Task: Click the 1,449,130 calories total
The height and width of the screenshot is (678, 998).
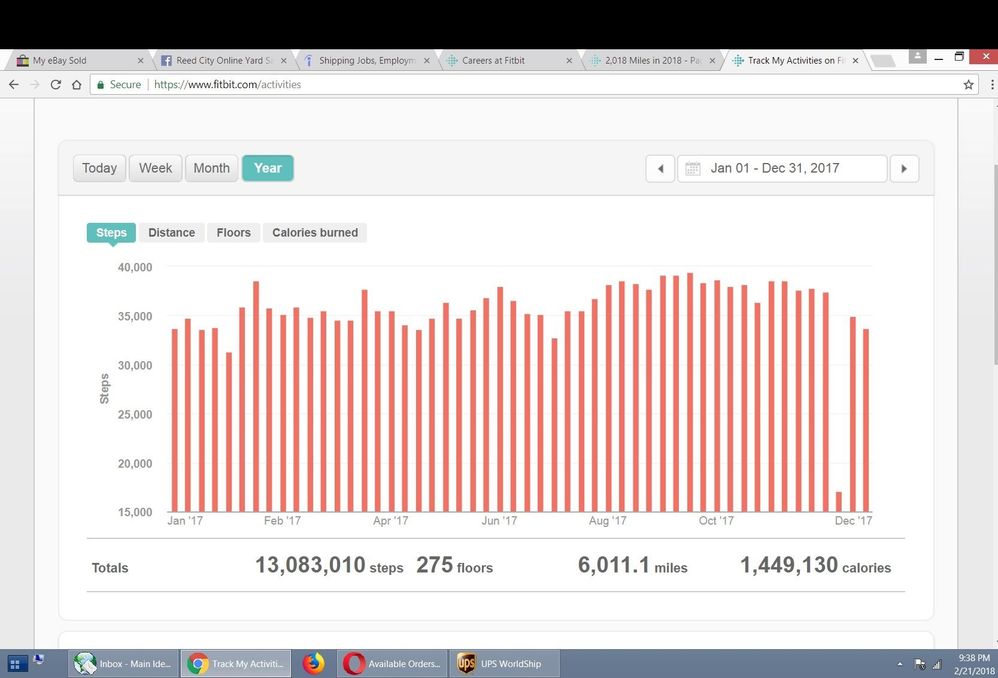Action: [x=815, y=565]
